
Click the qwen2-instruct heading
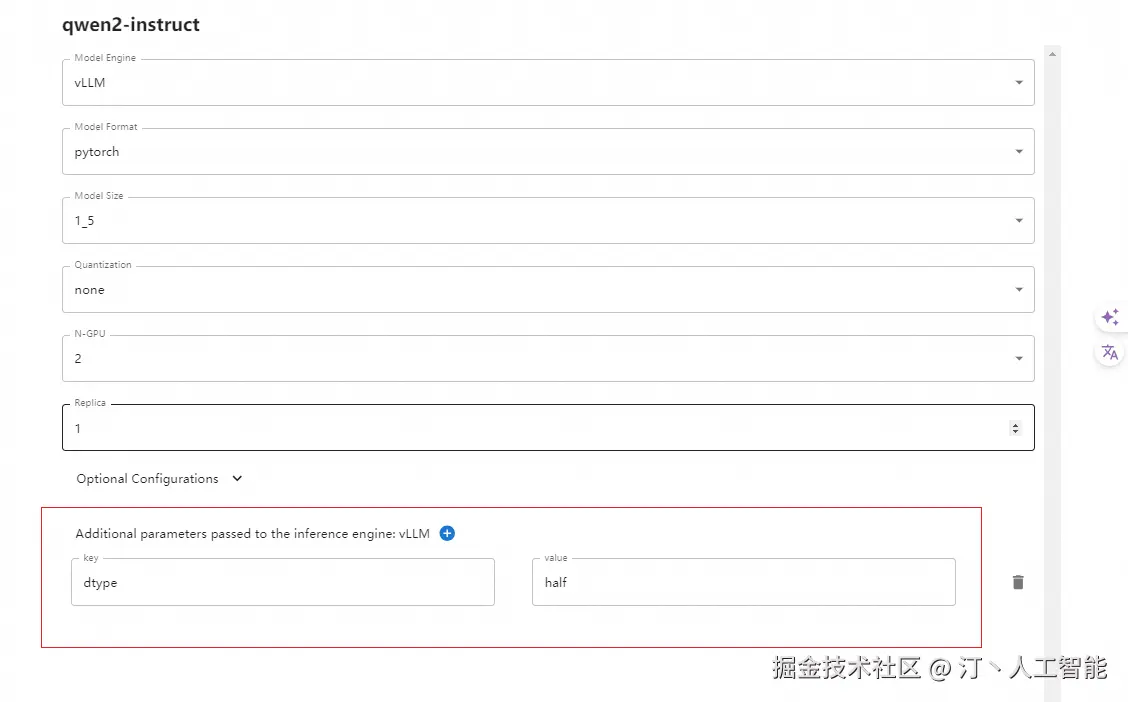131,24
